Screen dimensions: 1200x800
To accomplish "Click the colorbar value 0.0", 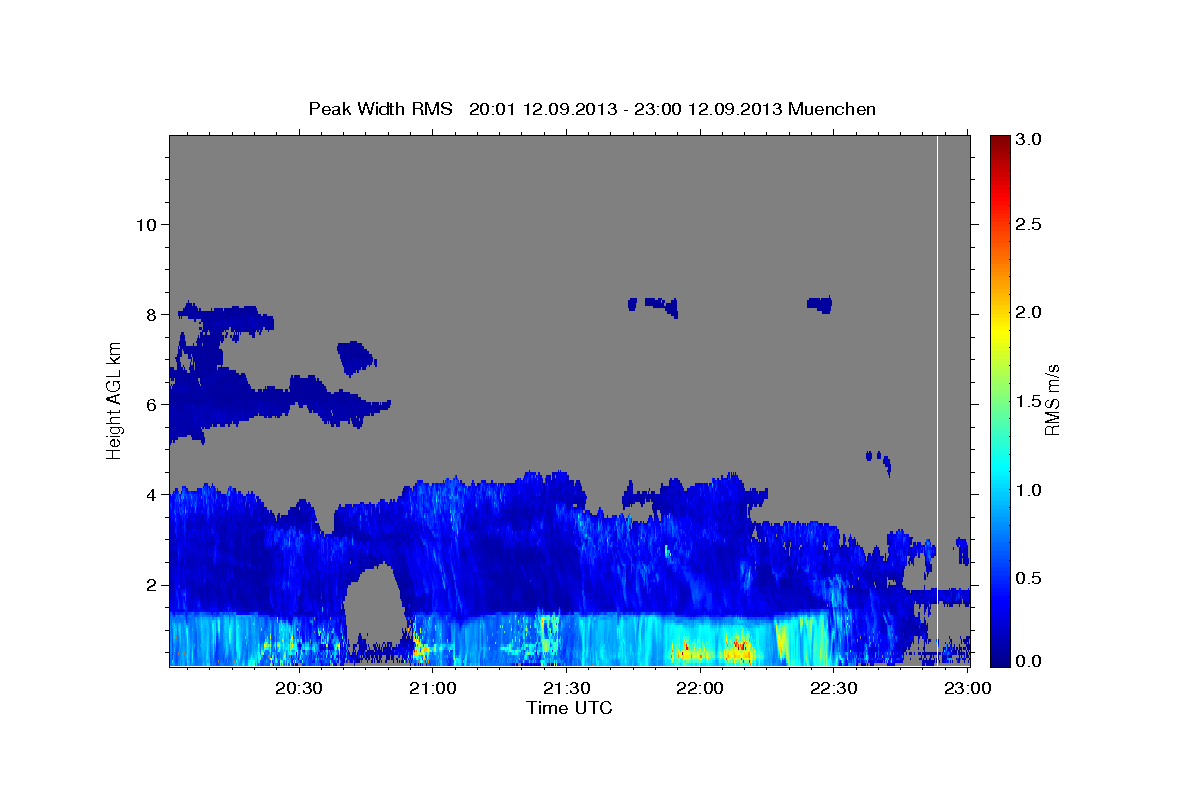I will pyautogui.click(x=1031, y=661).
